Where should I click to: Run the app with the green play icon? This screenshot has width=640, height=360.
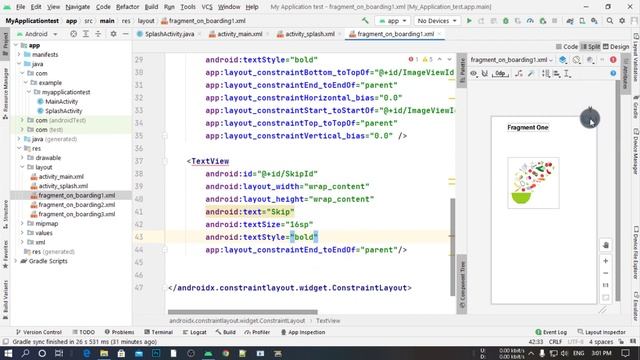pyautogui.click(x=469, y=21)
